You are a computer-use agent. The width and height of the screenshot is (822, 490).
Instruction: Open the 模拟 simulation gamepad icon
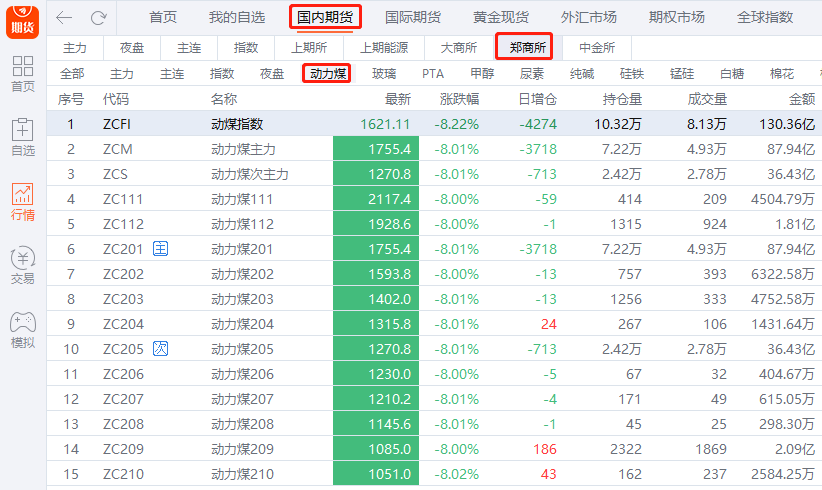click(x=22, y=329)
